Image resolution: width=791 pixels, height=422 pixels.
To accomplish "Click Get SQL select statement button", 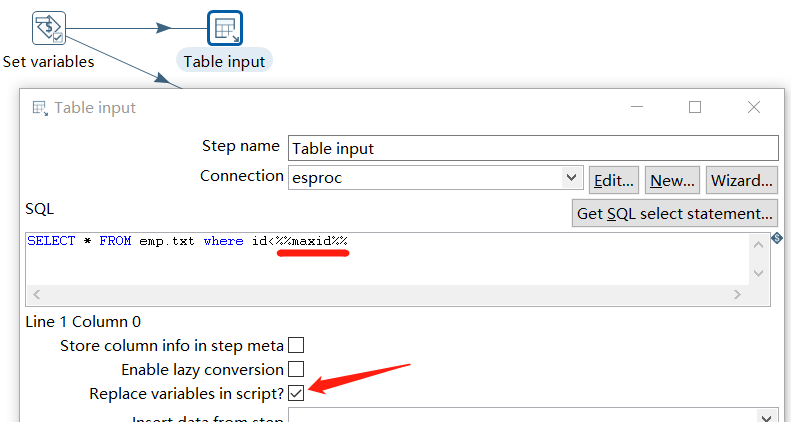I will coord(674,212).
